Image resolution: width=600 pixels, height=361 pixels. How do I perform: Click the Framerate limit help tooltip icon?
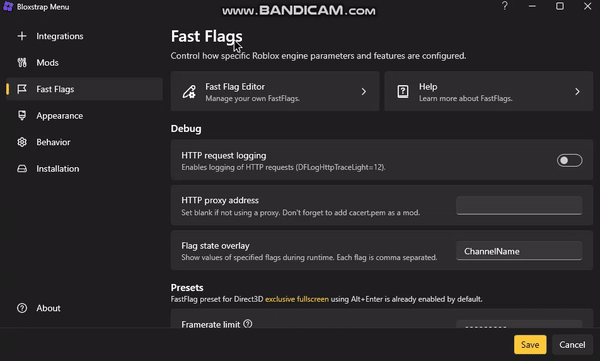pyautogui.click(x=248, y=324)
